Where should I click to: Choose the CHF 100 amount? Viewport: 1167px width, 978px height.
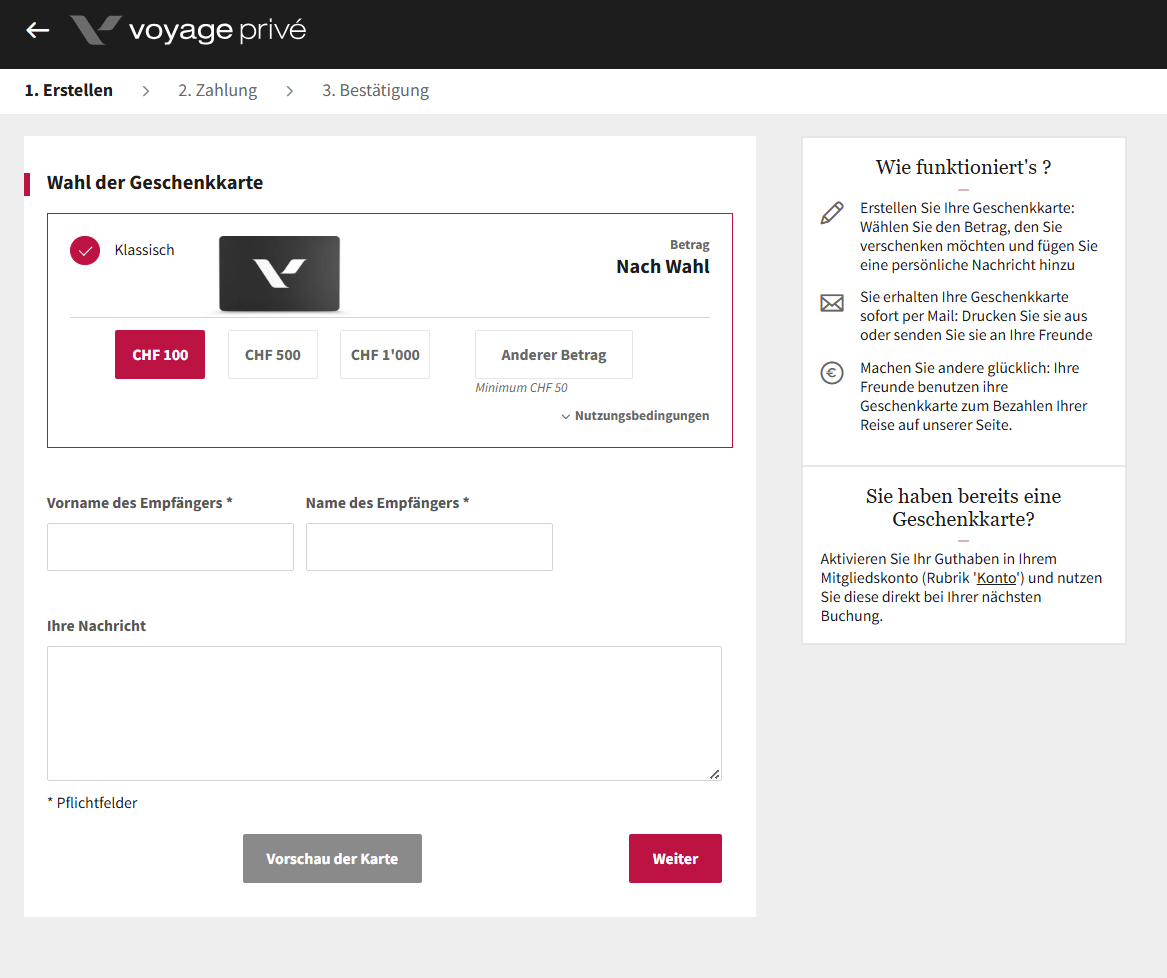[160, 355]
